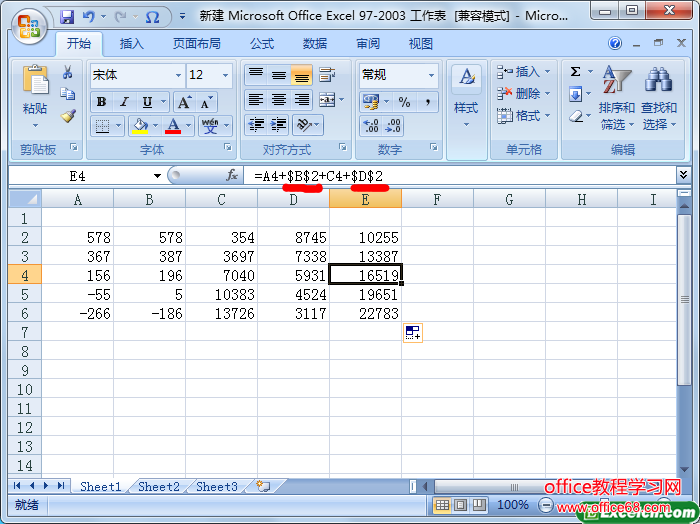
Task: Set middle vertical alignment
Action: [279, 75]
